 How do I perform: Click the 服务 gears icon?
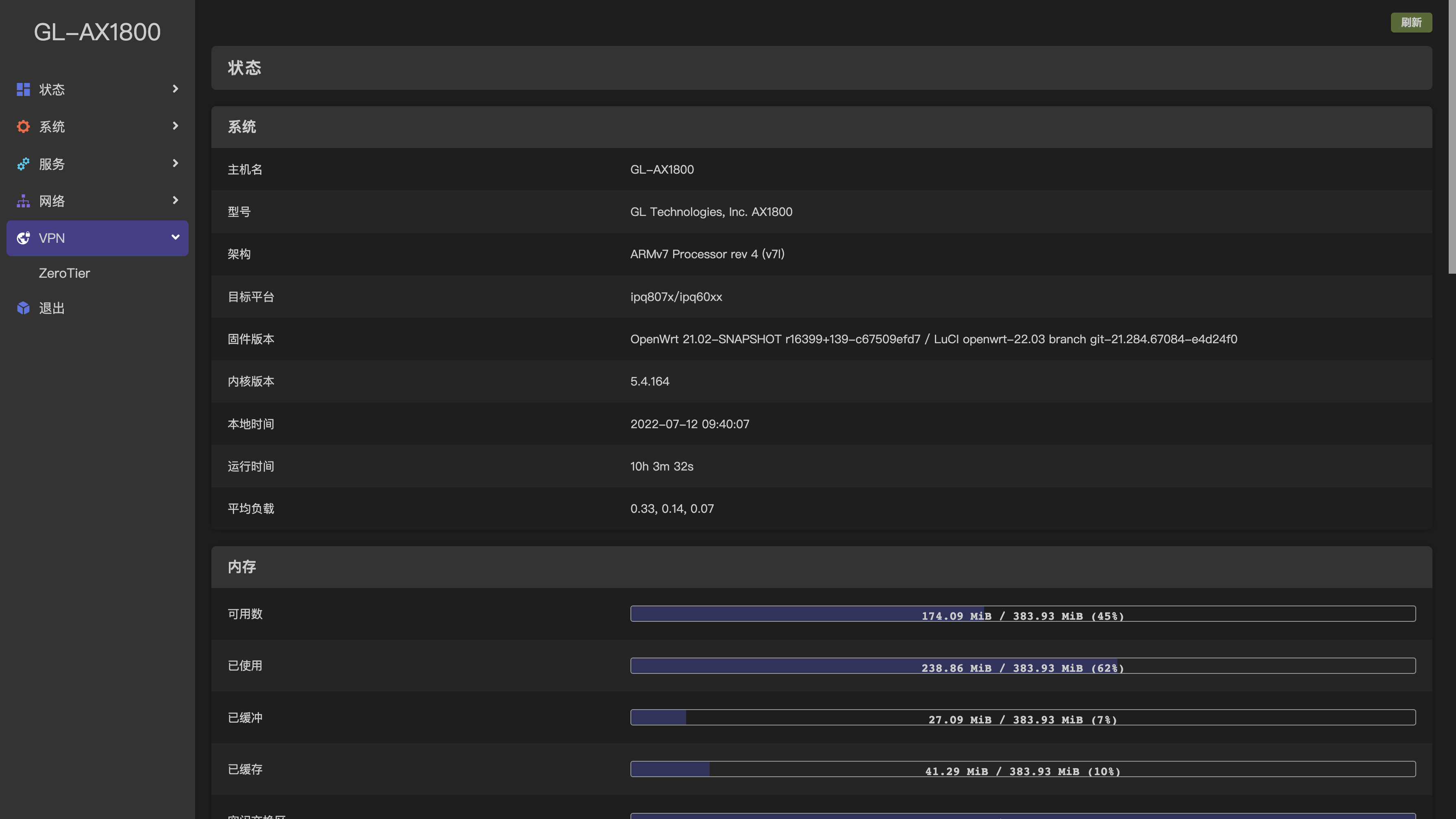click(23, 164)
